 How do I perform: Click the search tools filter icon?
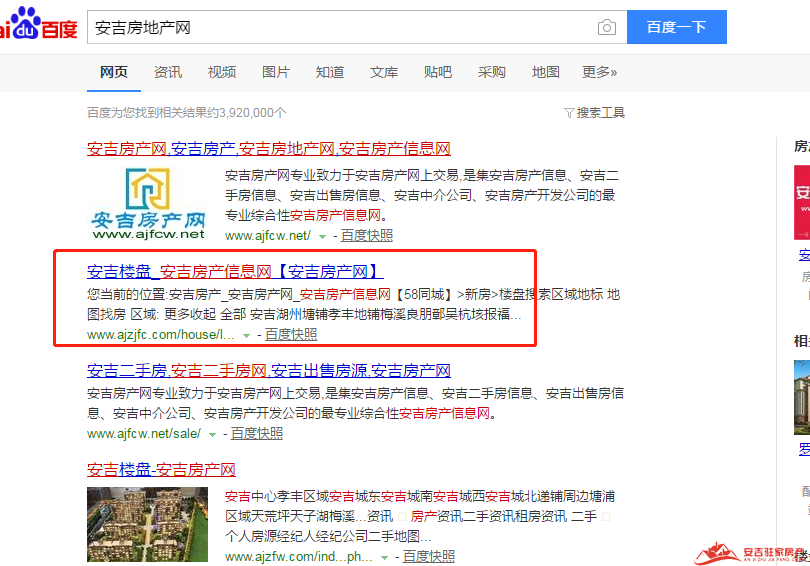pyautogui.click(x=569, y=113)
